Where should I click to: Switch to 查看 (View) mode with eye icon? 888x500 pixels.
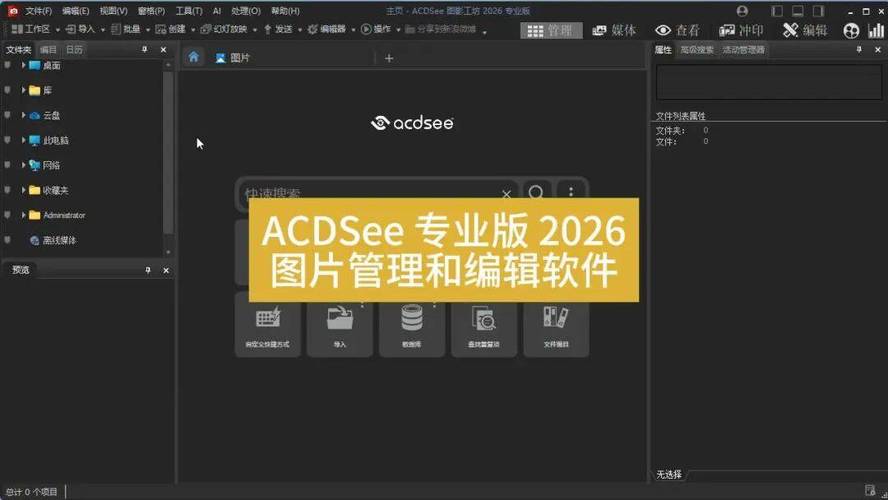coord(678,31)
